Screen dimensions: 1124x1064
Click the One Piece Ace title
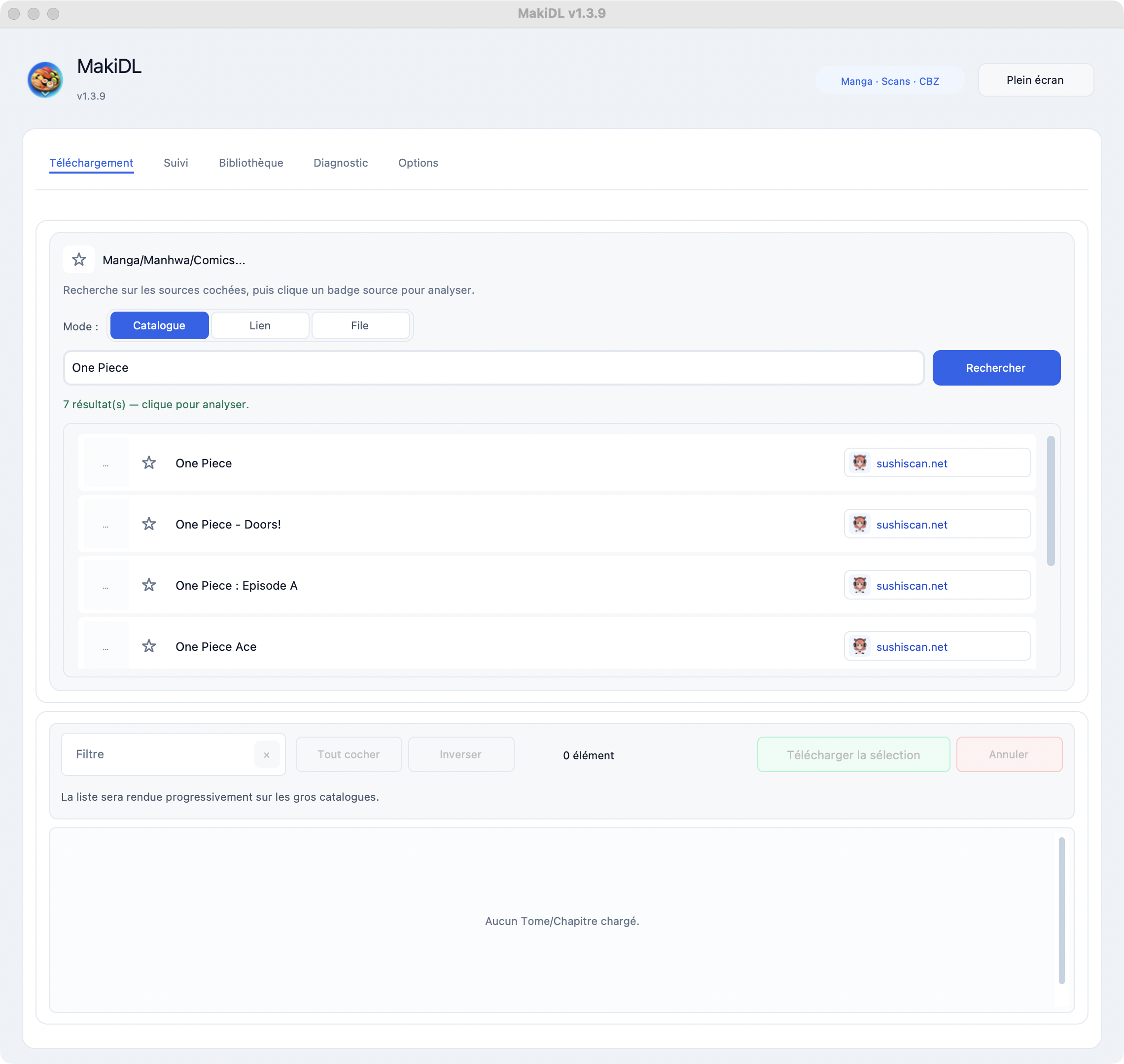[x=216, y=646]
